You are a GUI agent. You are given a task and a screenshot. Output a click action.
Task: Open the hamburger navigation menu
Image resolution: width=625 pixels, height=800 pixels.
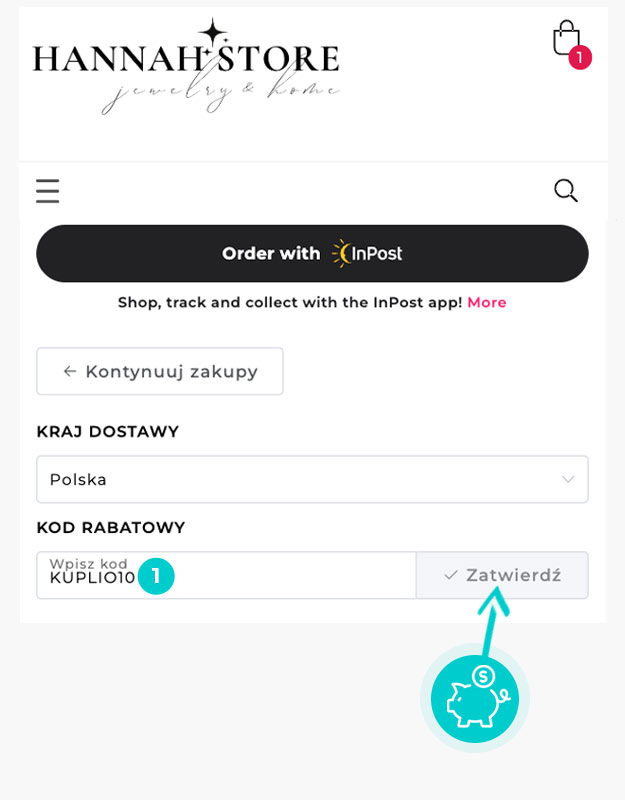[x=47, y=190]
